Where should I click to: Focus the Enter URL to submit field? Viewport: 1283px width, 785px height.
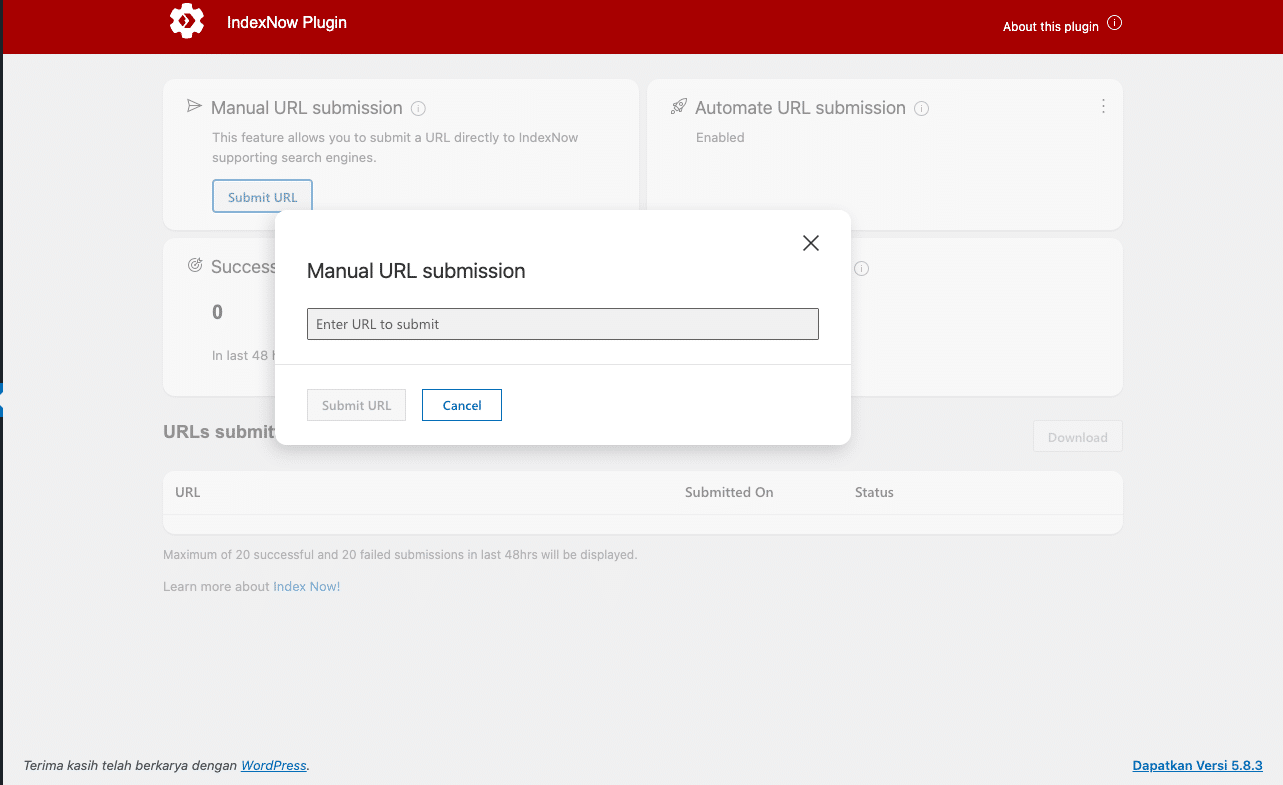click(x=563, y=324)
